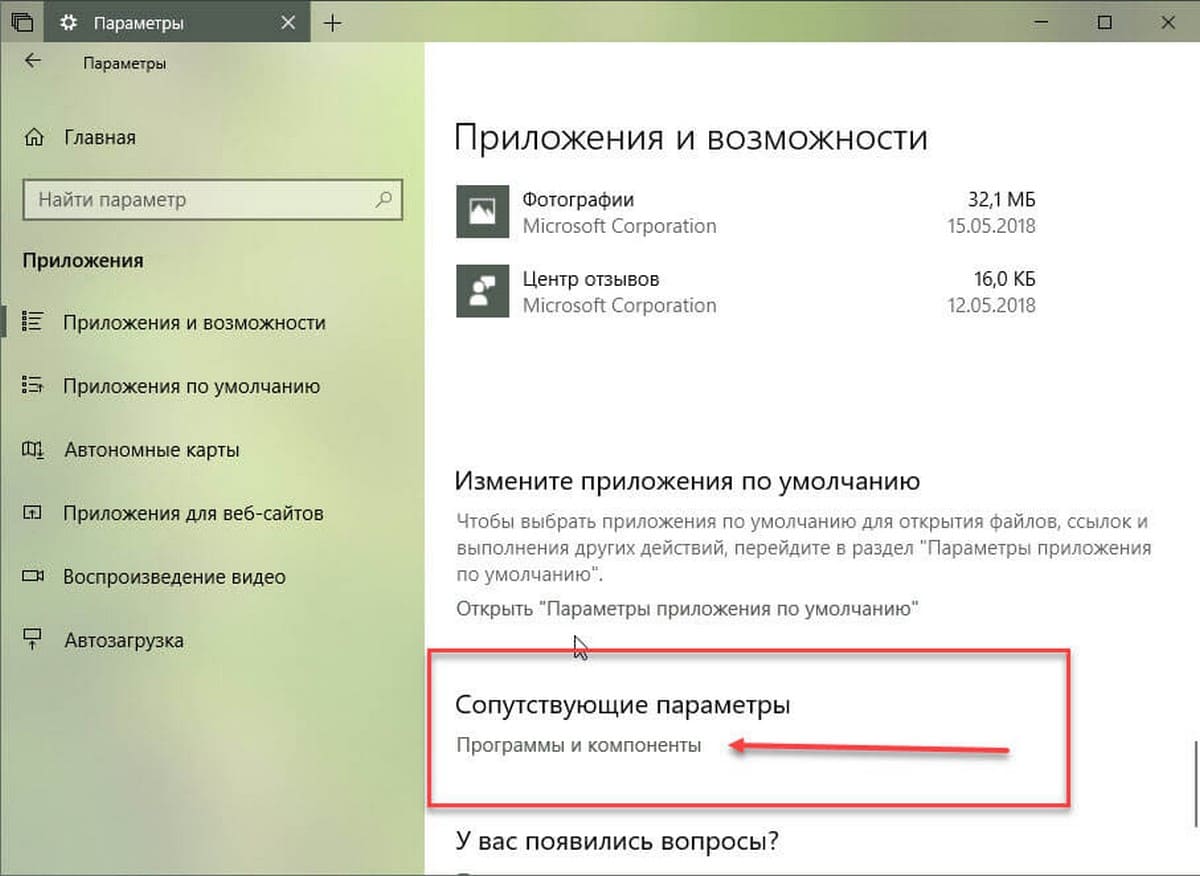Select the Параметры title tab
Image resolution: width=1200 pixels, height=876 pixels.
176,23
